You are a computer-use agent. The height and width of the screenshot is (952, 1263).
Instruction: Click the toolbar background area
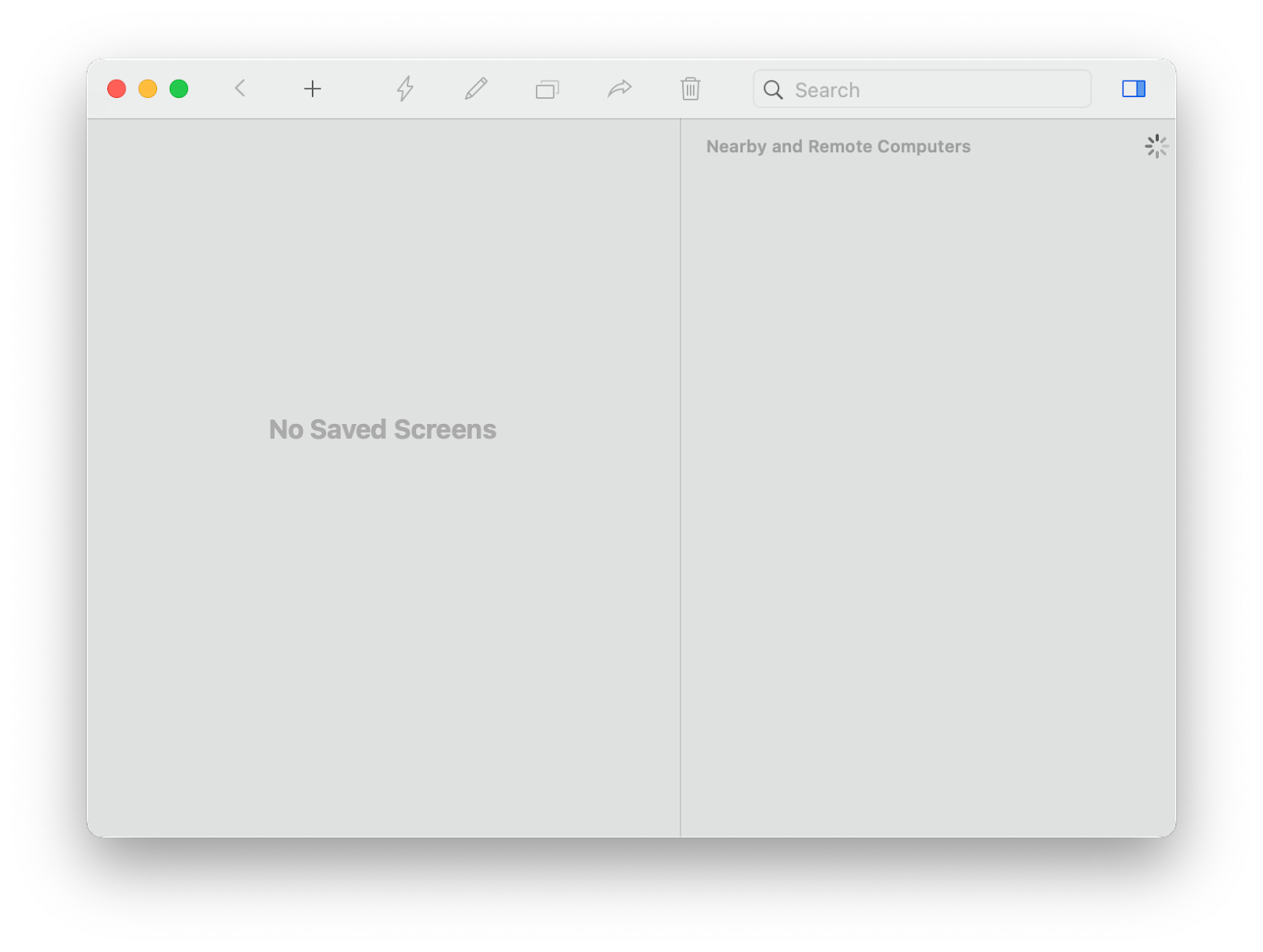click(726, 88)
